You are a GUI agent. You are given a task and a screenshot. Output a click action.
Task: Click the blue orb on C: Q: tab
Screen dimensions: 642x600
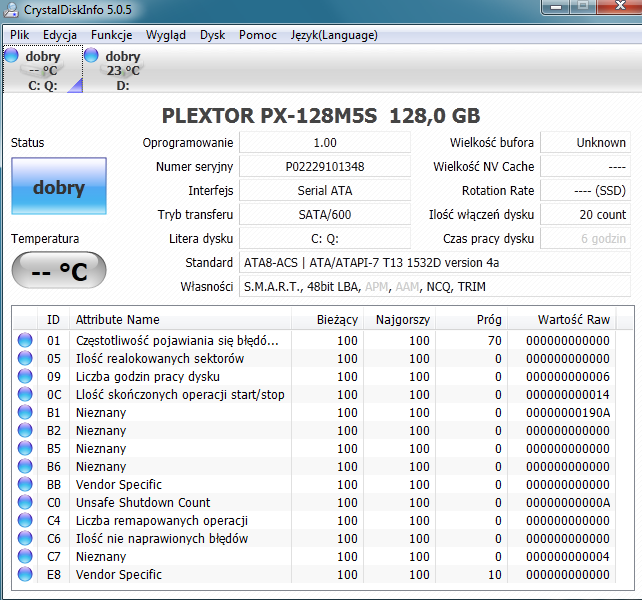coord(11,55)
